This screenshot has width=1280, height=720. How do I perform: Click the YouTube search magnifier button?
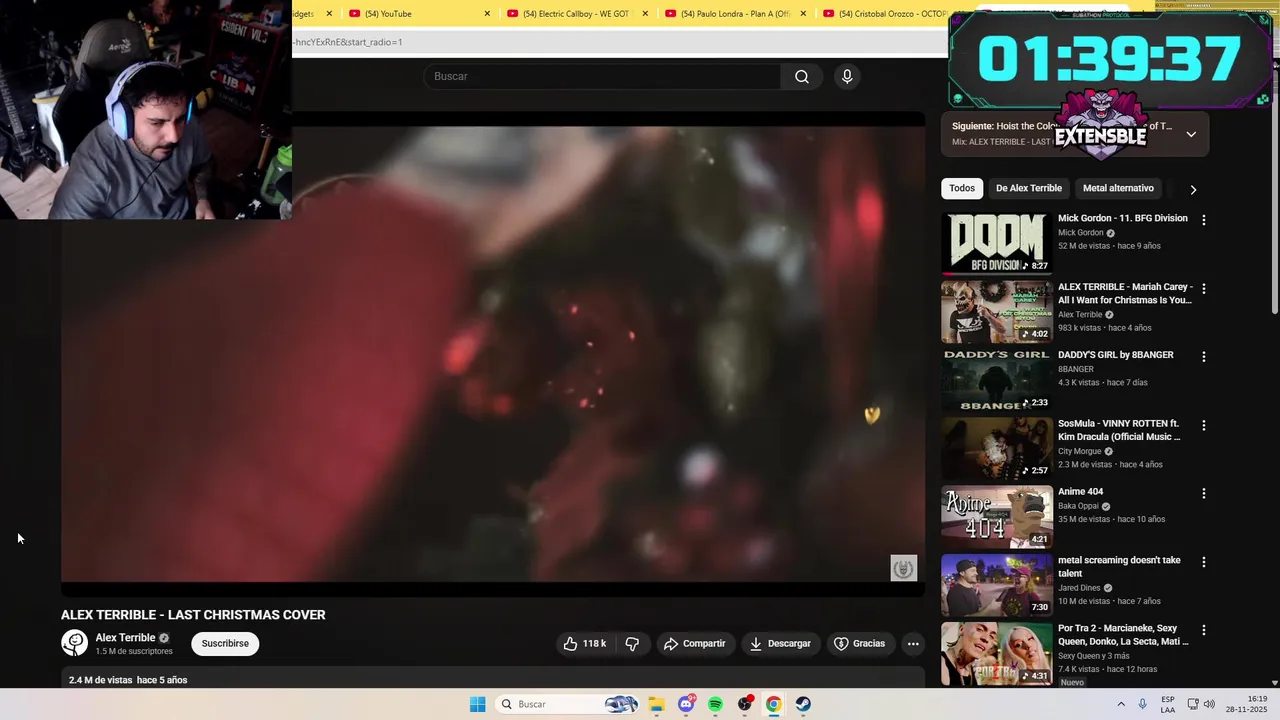click(x=802, y=77)
